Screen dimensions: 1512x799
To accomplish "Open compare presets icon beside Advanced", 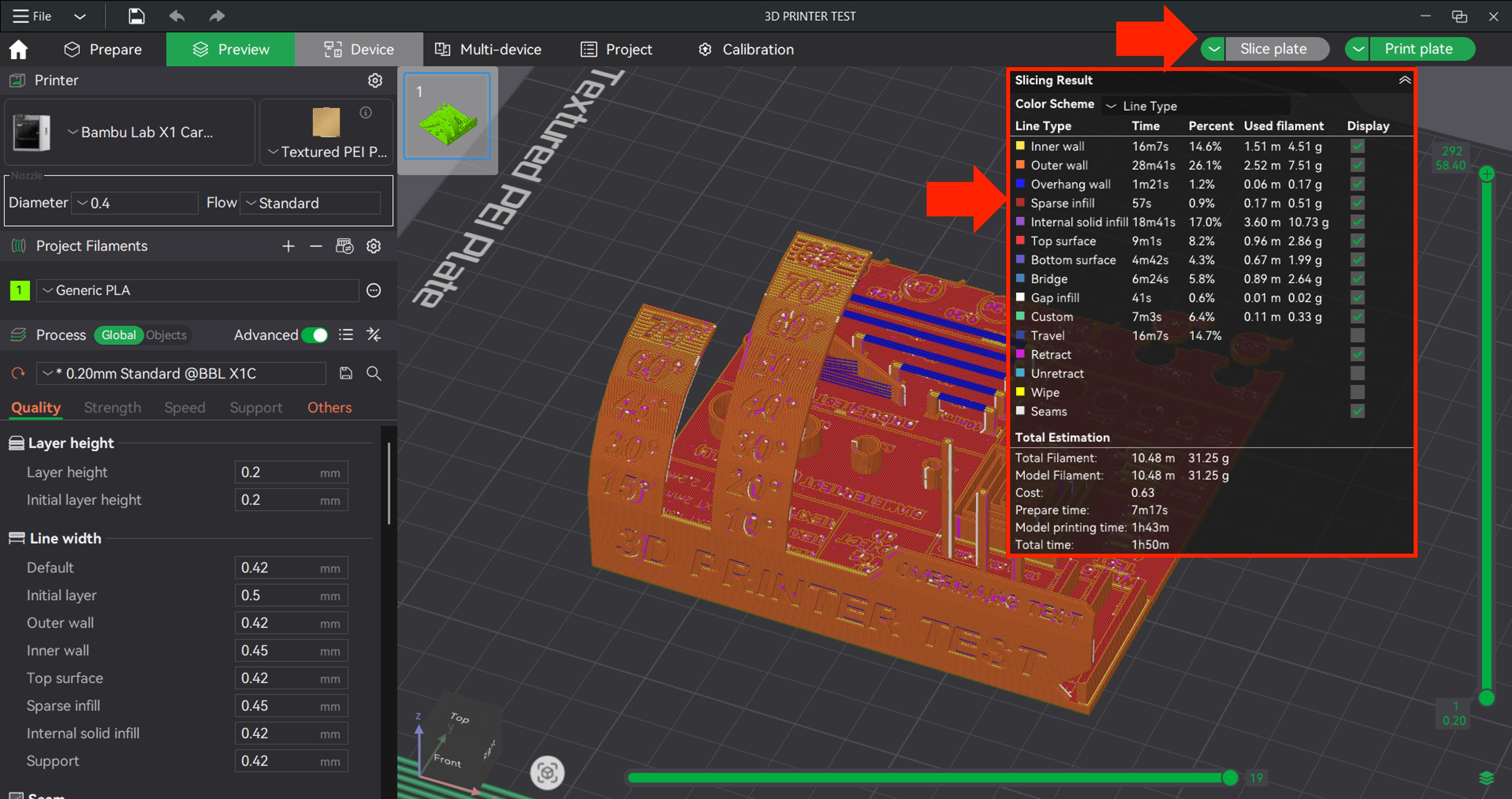I will click(x=374, y=335).
